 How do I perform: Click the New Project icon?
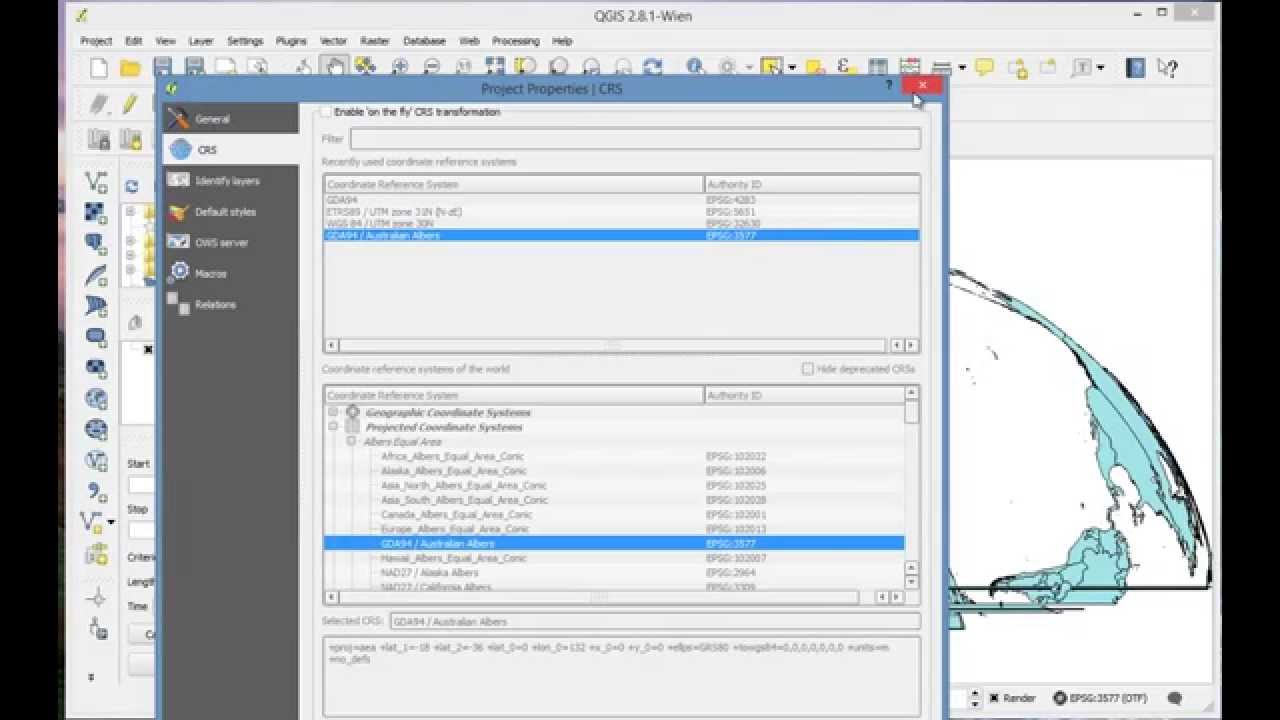98,68
